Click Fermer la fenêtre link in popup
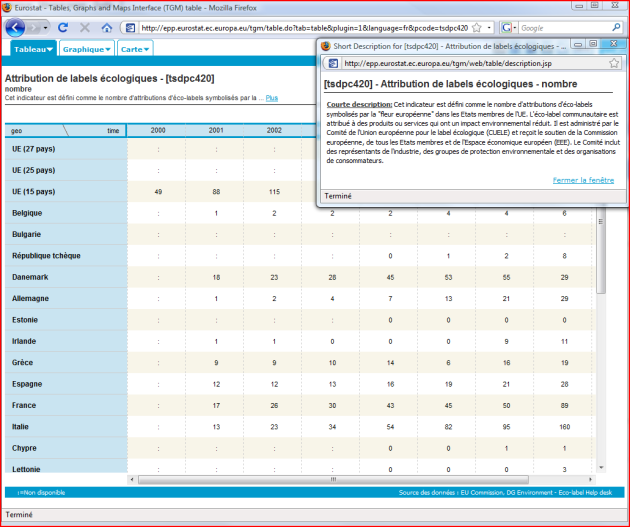This screenshot has width=630, height=527. pyautogui.click(x=583, y=180)
